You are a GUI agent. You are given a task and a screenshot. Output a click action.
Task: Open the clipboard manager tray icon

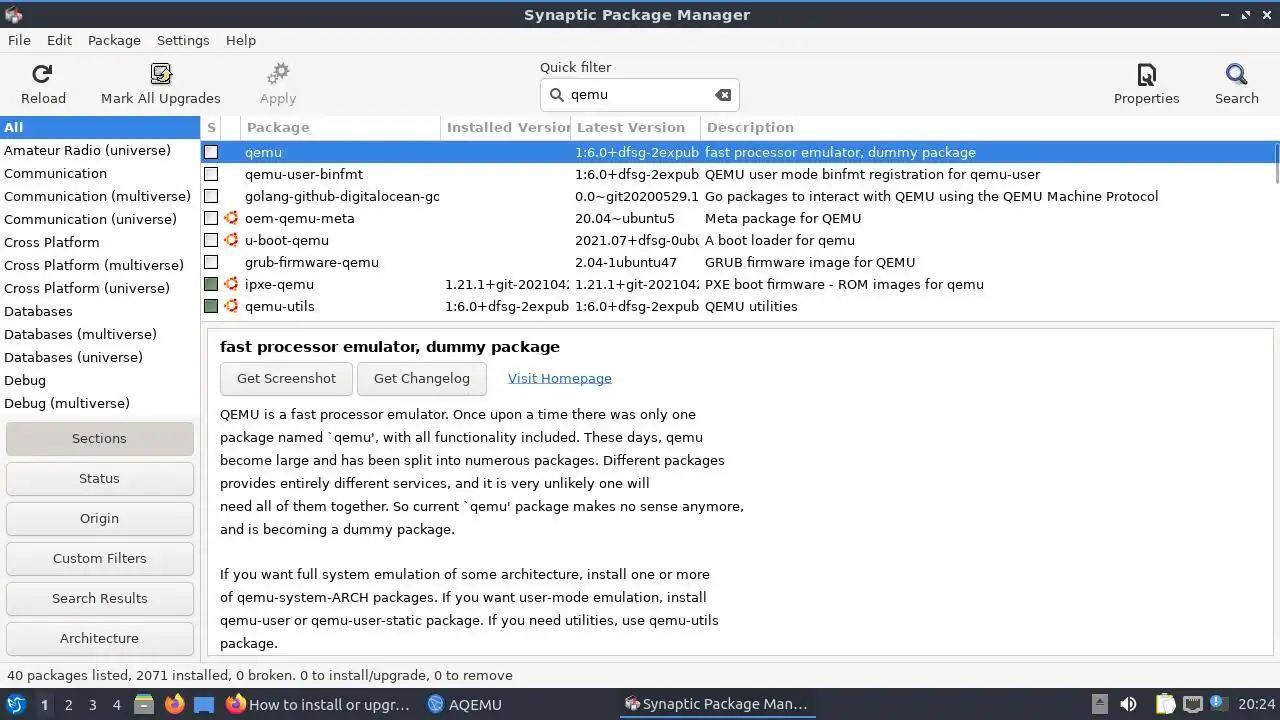point(1164,704)
